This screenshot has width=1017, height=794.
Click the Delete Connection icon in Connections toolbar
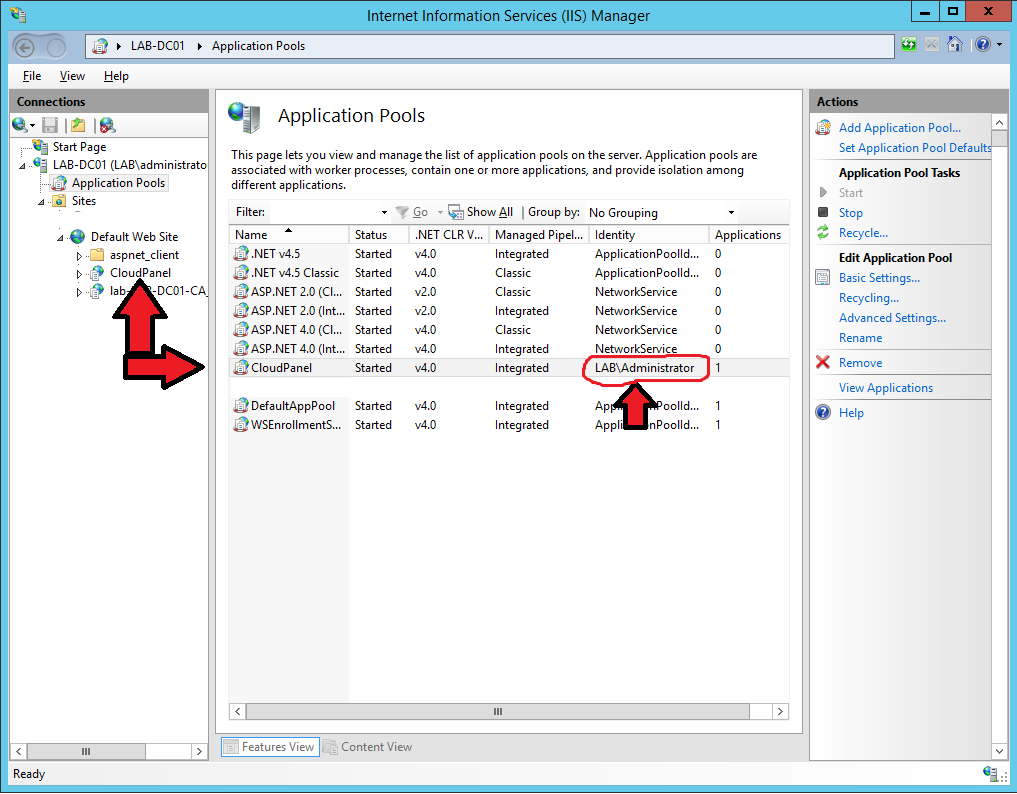click(x=107, y=125)
